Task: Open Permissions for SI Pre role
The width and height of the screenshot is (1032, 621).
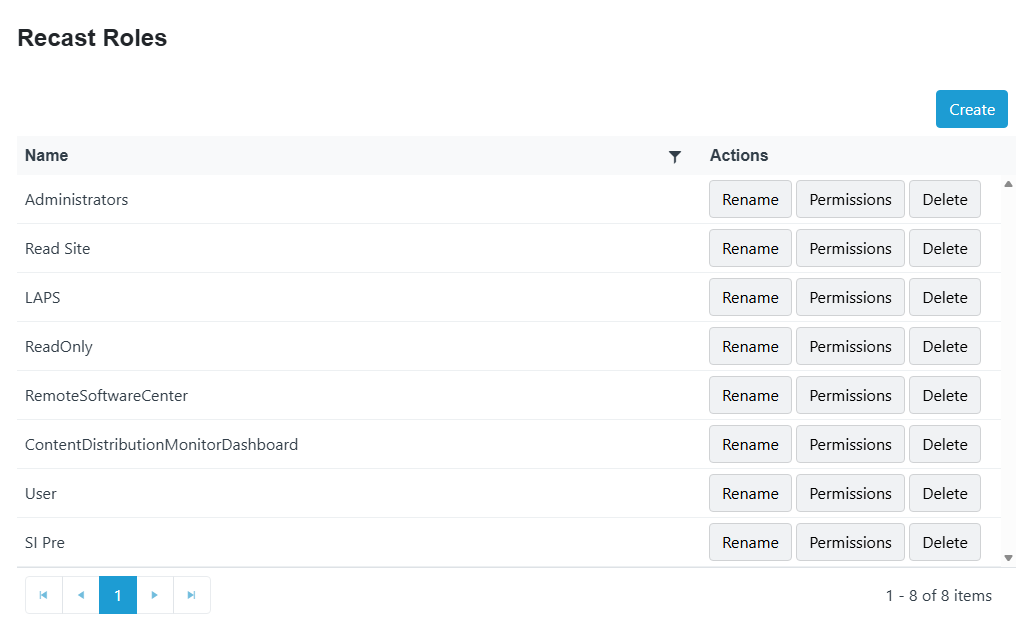Action: pyautogui.click(x=850, y=543)
